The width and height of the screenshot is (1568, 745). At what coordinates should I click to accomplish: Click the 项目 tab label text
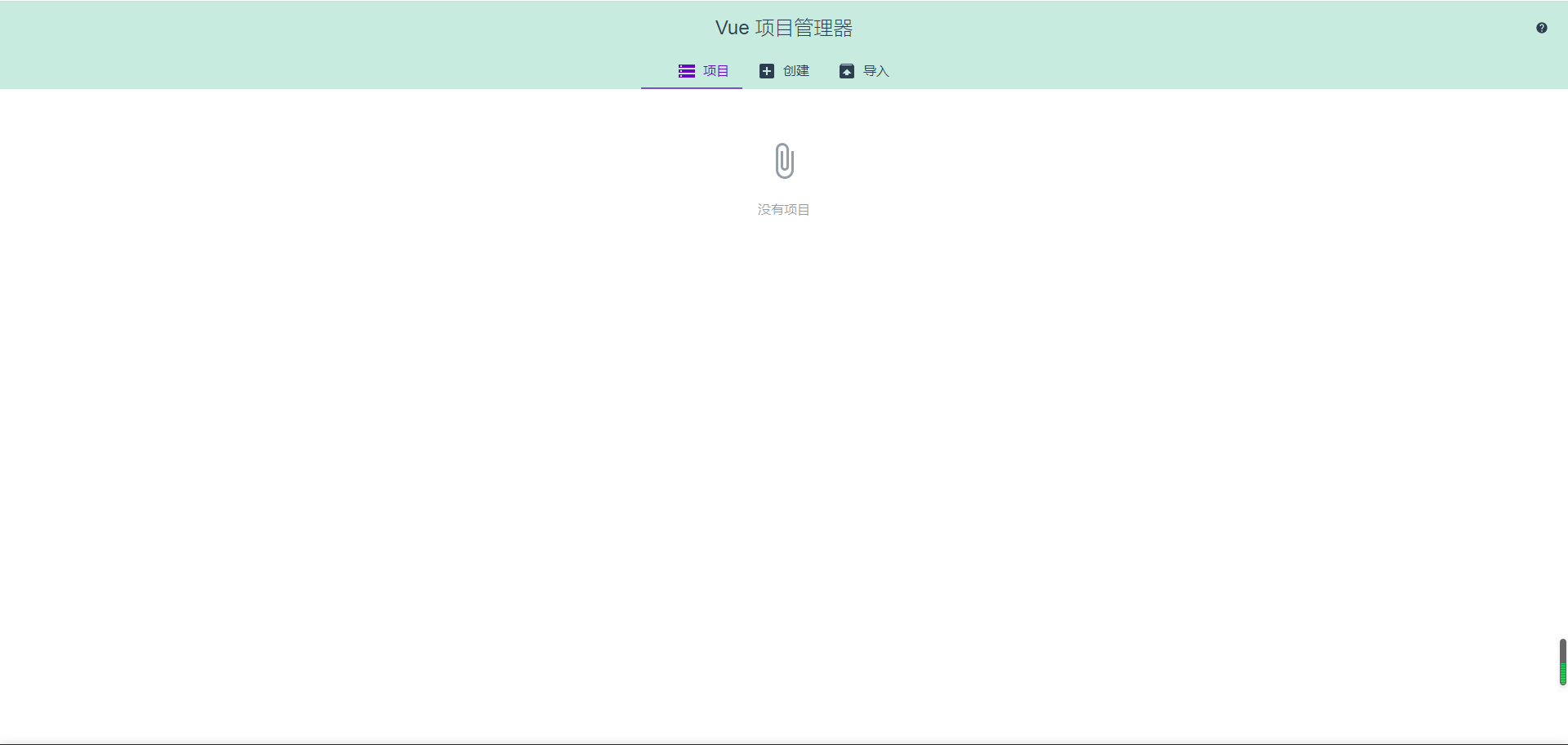click(715, 71)
